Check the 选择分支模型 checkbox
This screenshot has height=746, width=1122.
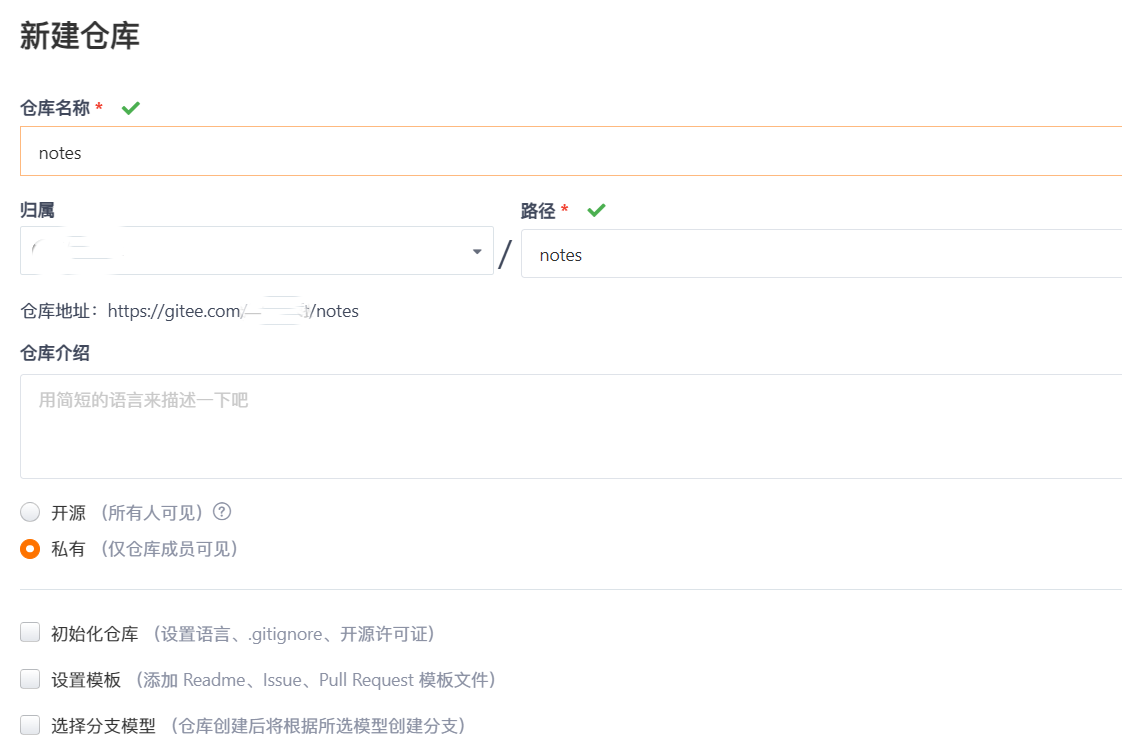pos(29,726)
